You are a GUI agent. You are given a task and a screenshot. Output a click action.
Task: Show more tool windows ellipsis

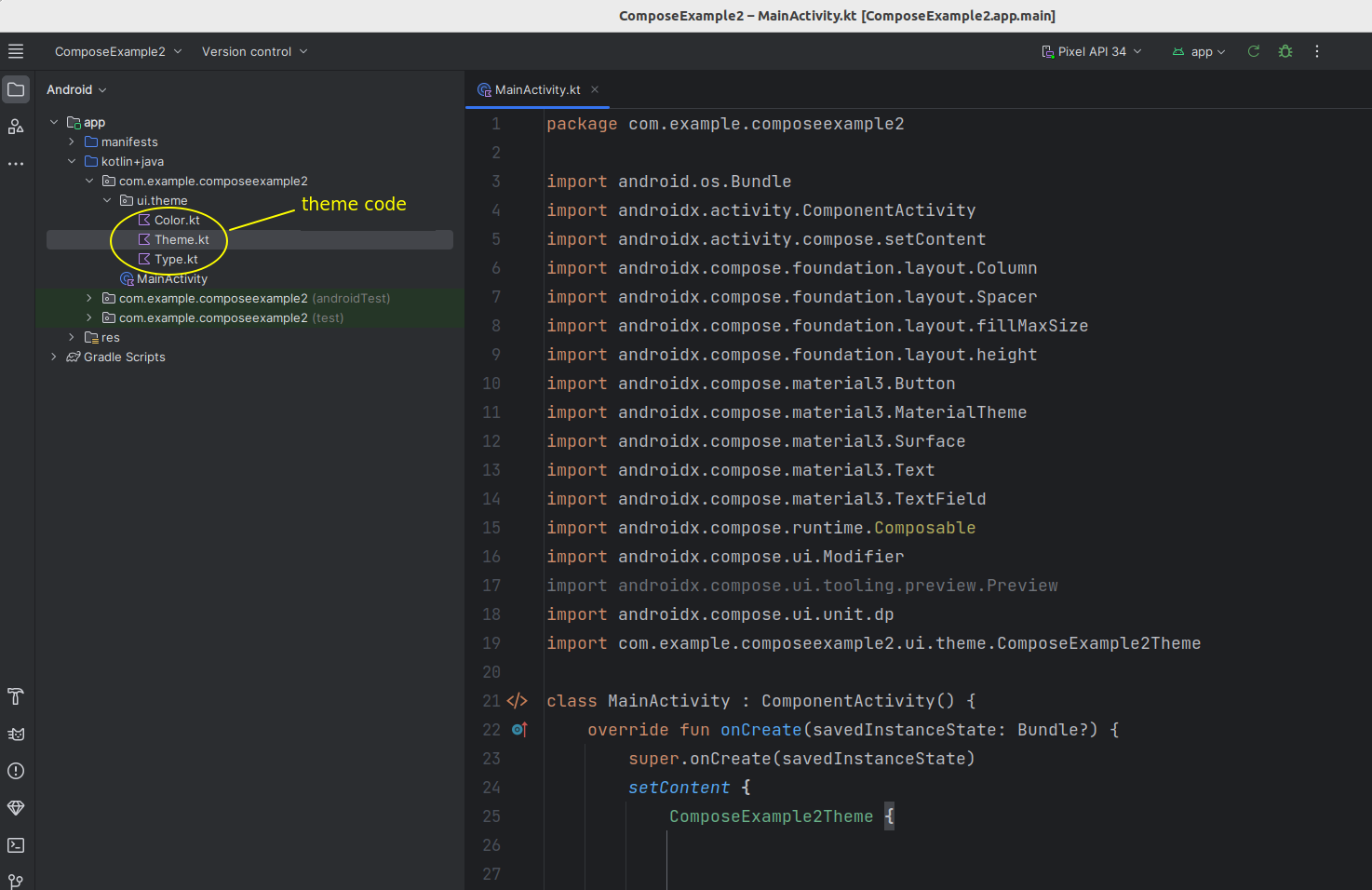tap(16, 164)
